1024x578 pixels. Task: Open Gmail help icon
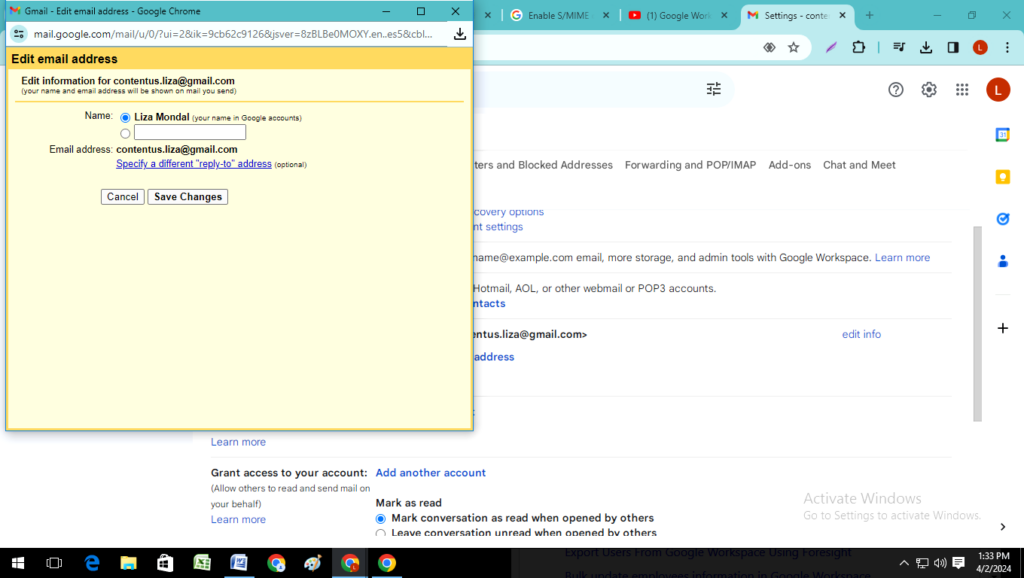click(895, 89)
